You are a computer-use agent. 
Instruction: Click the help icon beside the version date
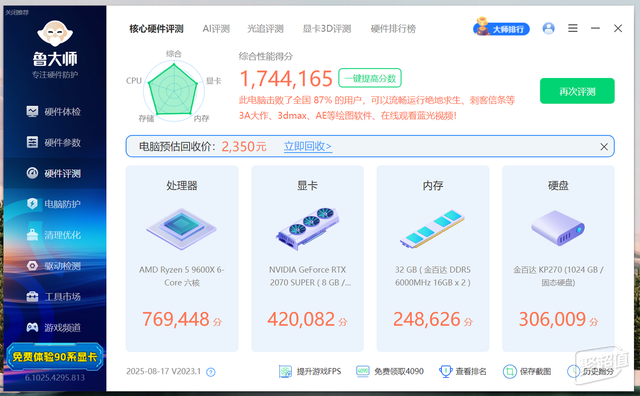pos(211,372)
